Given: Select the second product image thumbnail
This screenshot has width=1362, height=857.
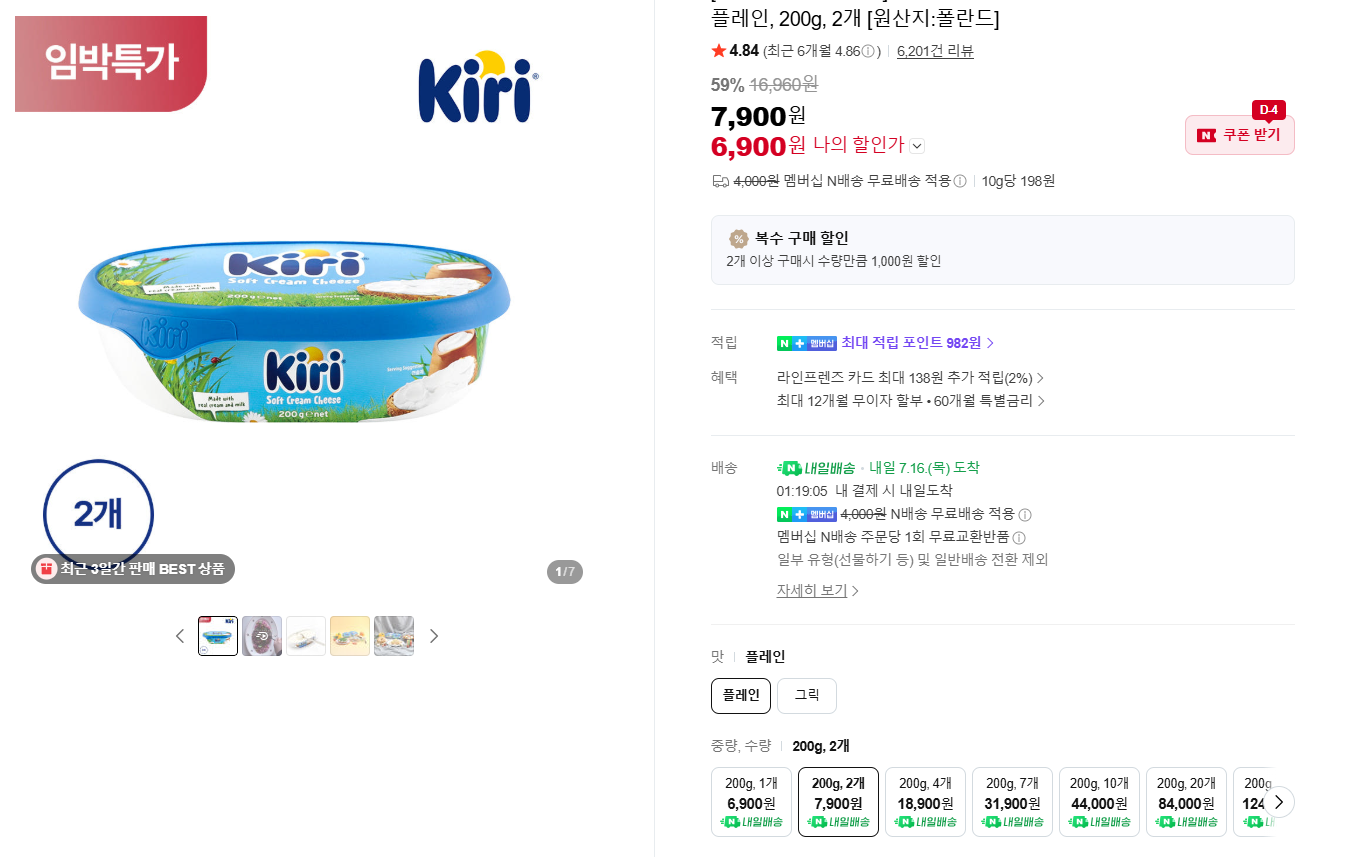Looking at the screenshot, I should pyautogui.click(x=262, y=636).
